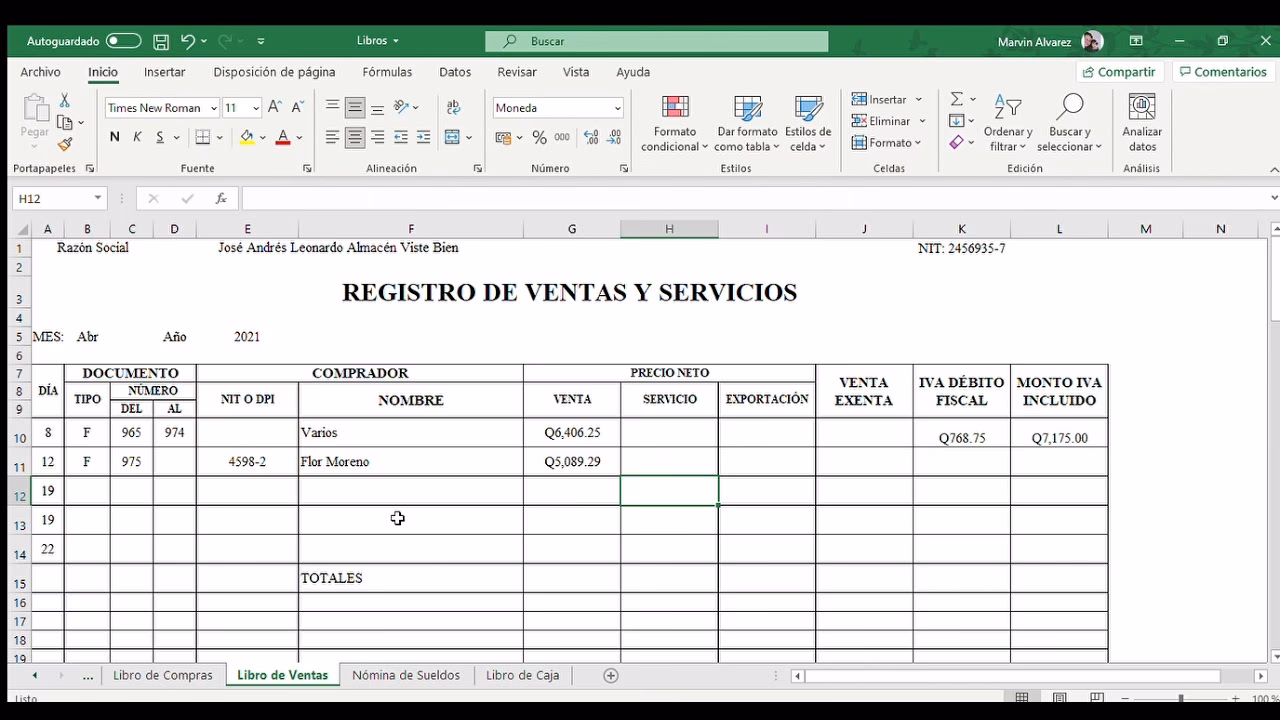Click the Comentarios button
The image size is (1280, 720).
click(x=1221, y=72)
